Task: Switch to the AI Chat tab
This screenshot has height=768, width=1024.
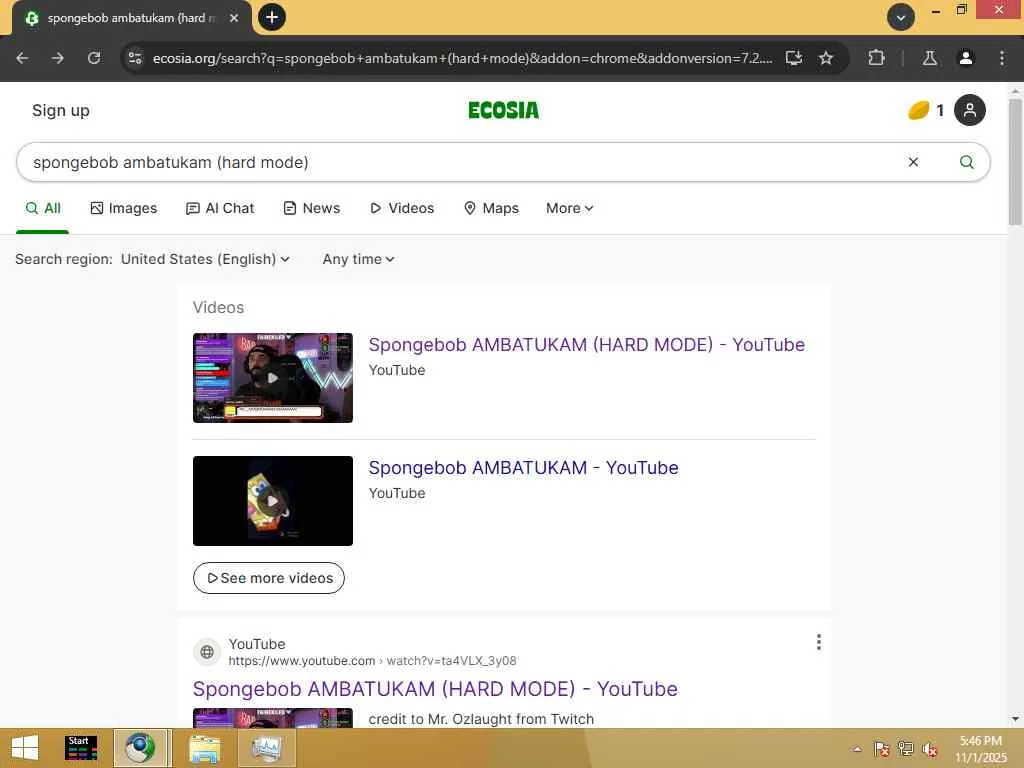Action: 220,208
